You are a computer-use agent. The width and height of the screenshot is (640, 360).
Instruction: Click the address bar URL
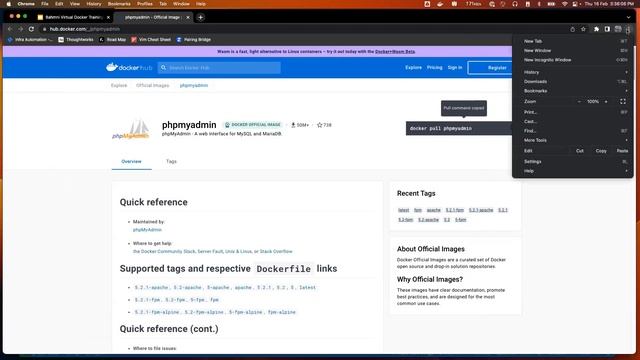tap(85, 29)
